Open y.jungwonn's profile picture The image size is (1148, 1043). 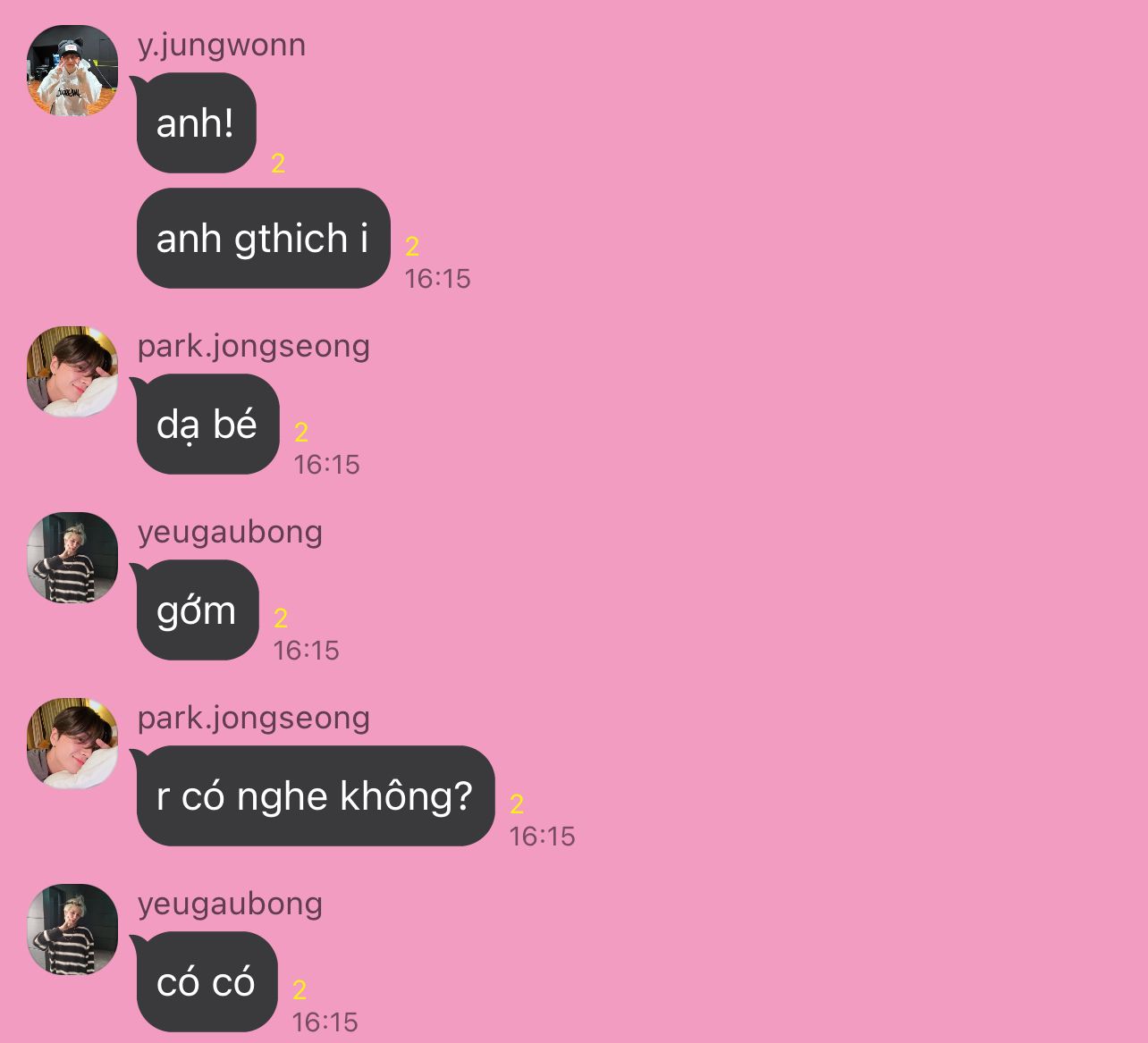(x=72, y=71)
